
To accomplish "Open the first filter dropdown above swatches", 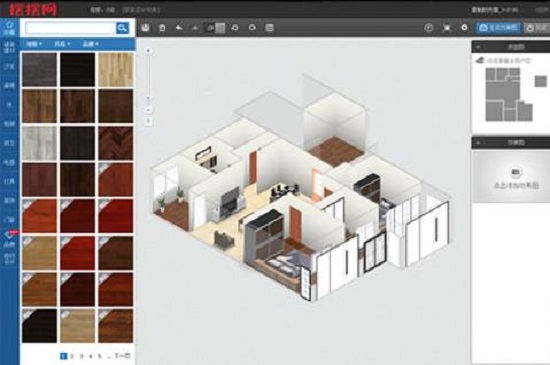I will 34,44.
